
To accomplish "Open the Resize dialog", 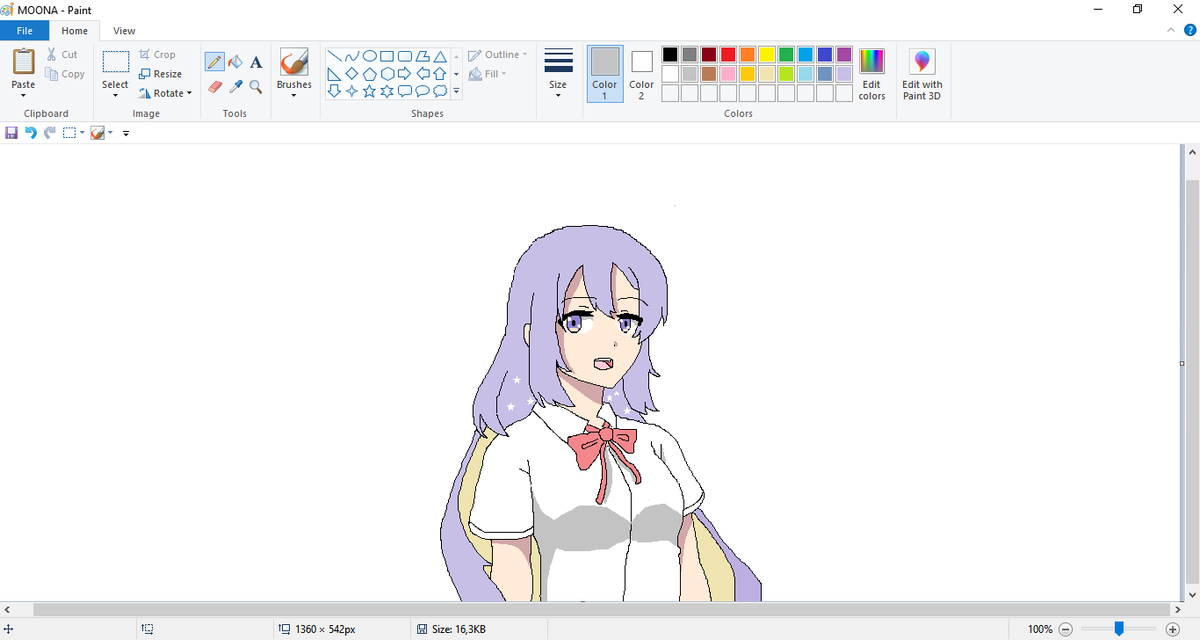I will pyautogui.click(x=160, y=74).
